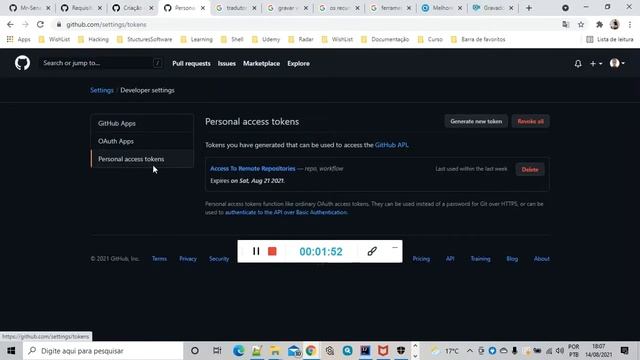Open the Barra de favoritos folder
Screen dimensions: 640x360
pos(478,40)
